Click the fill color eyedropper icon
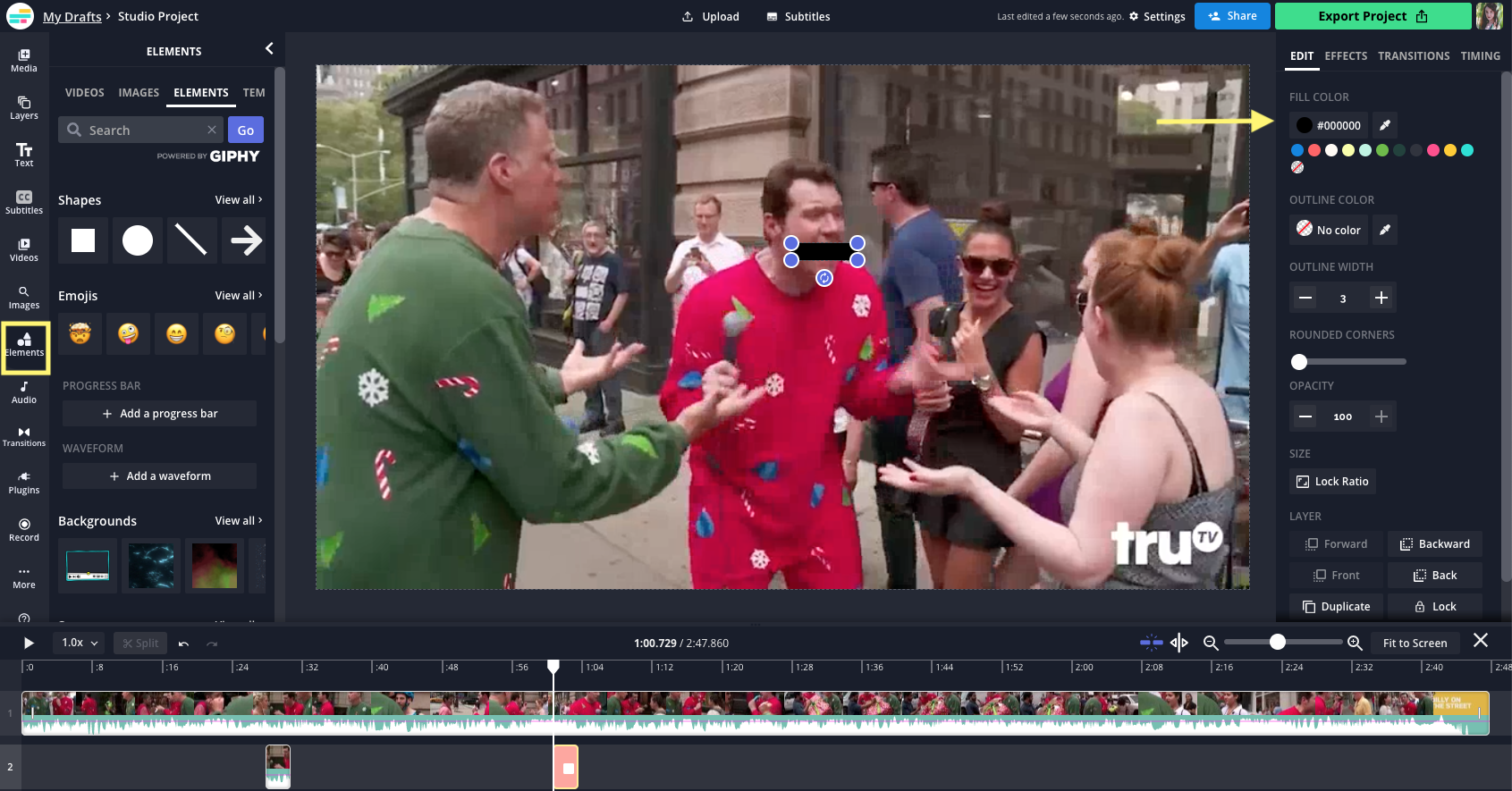 click(x=1385, y=125)
